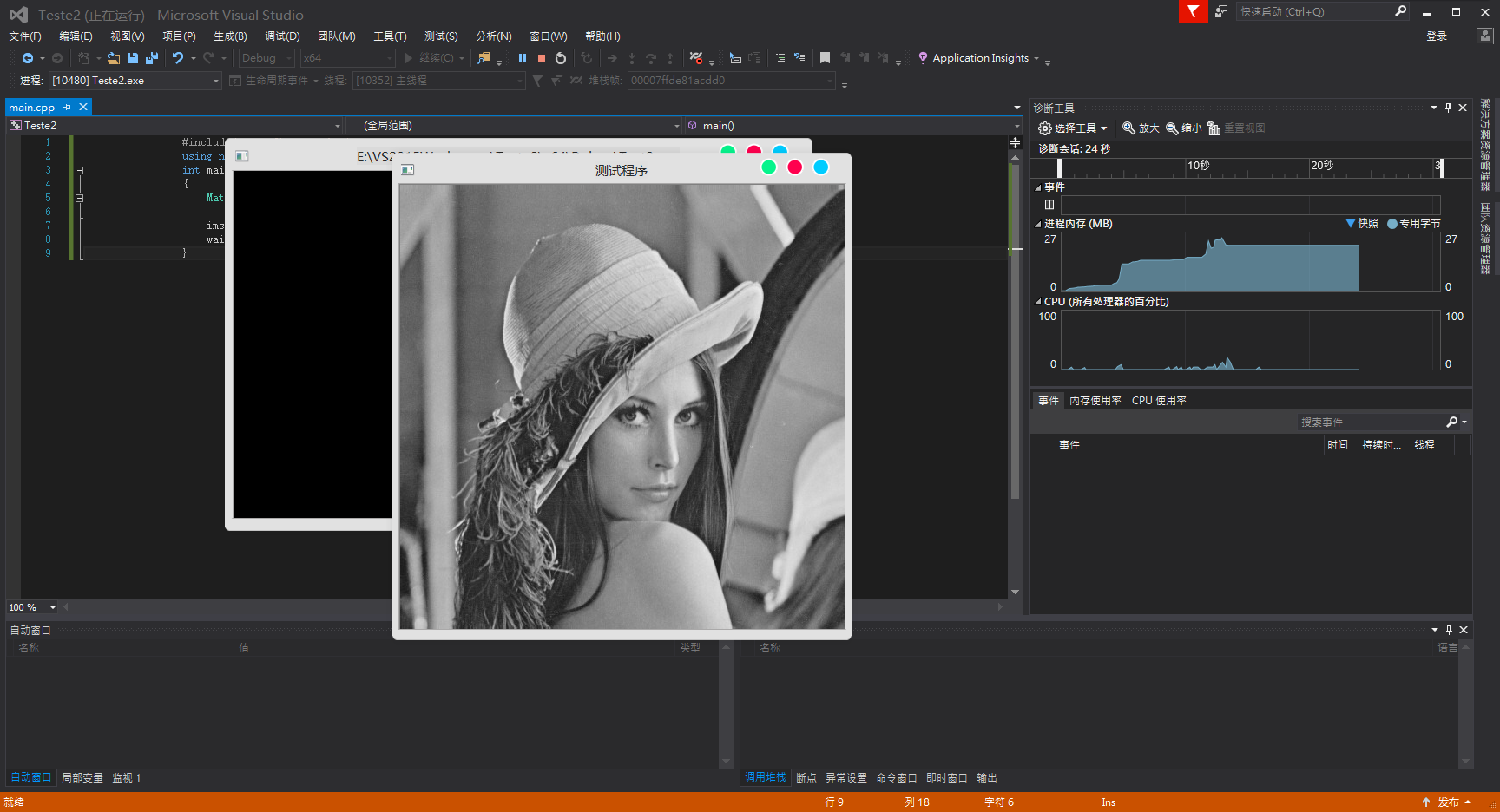Switch to 异常设置 tab
The image size is (1500, 812).
tap(846, 778)
